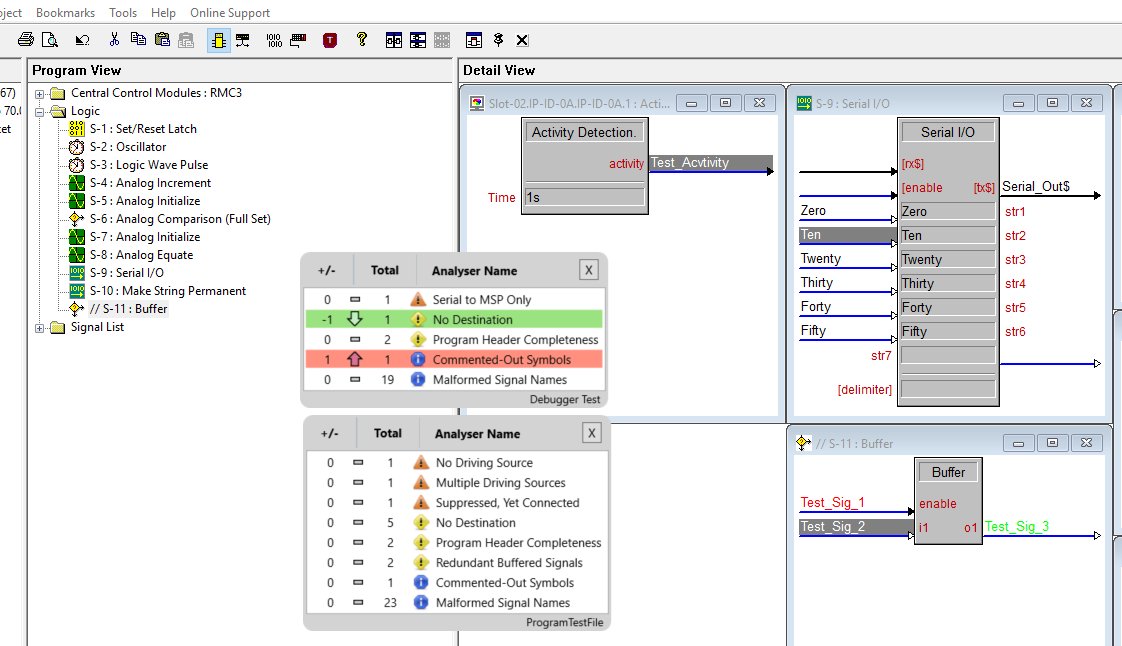This screenshot has width=1122, height=646.
Task: Click the Test_Acvtivity output signal
Action: 711,163
